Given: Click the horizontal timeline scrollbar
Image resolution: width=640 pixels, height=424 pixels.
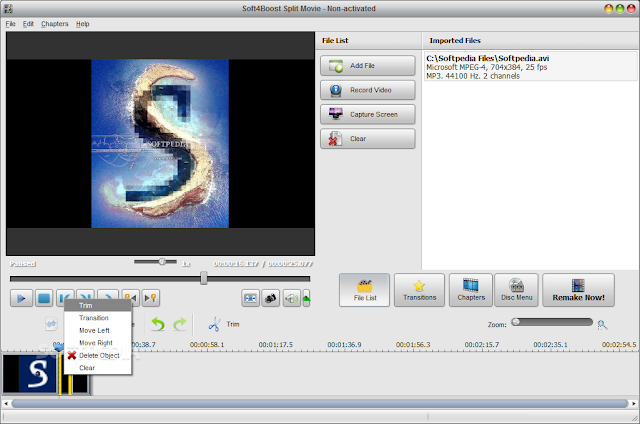Looking at the screenshot, I should 320,404.
